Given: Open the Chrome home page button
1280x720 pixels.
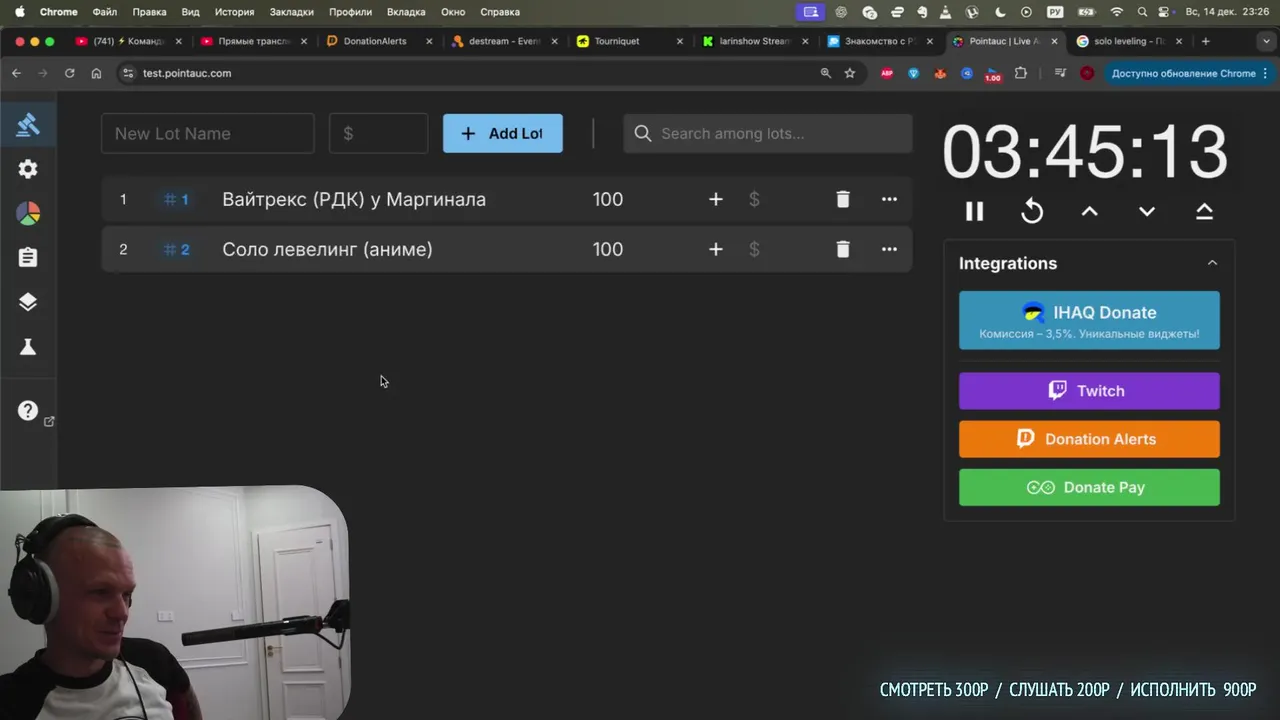Looking at the screenshot, I should (96, 73).
